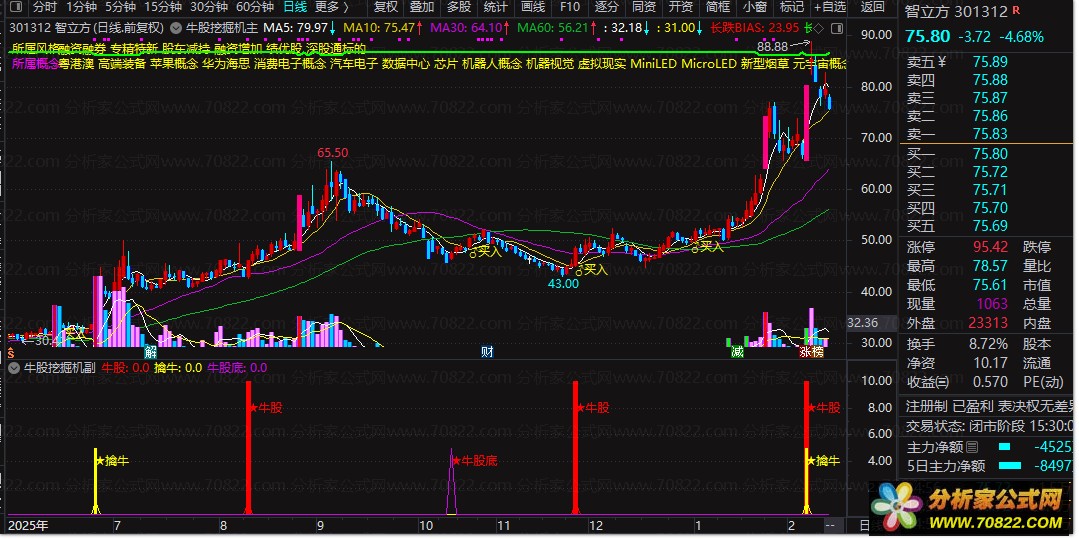Click the MA30: 64.10 value
Viewport: 1079px width, 539px height.
(x=465, y=28)
